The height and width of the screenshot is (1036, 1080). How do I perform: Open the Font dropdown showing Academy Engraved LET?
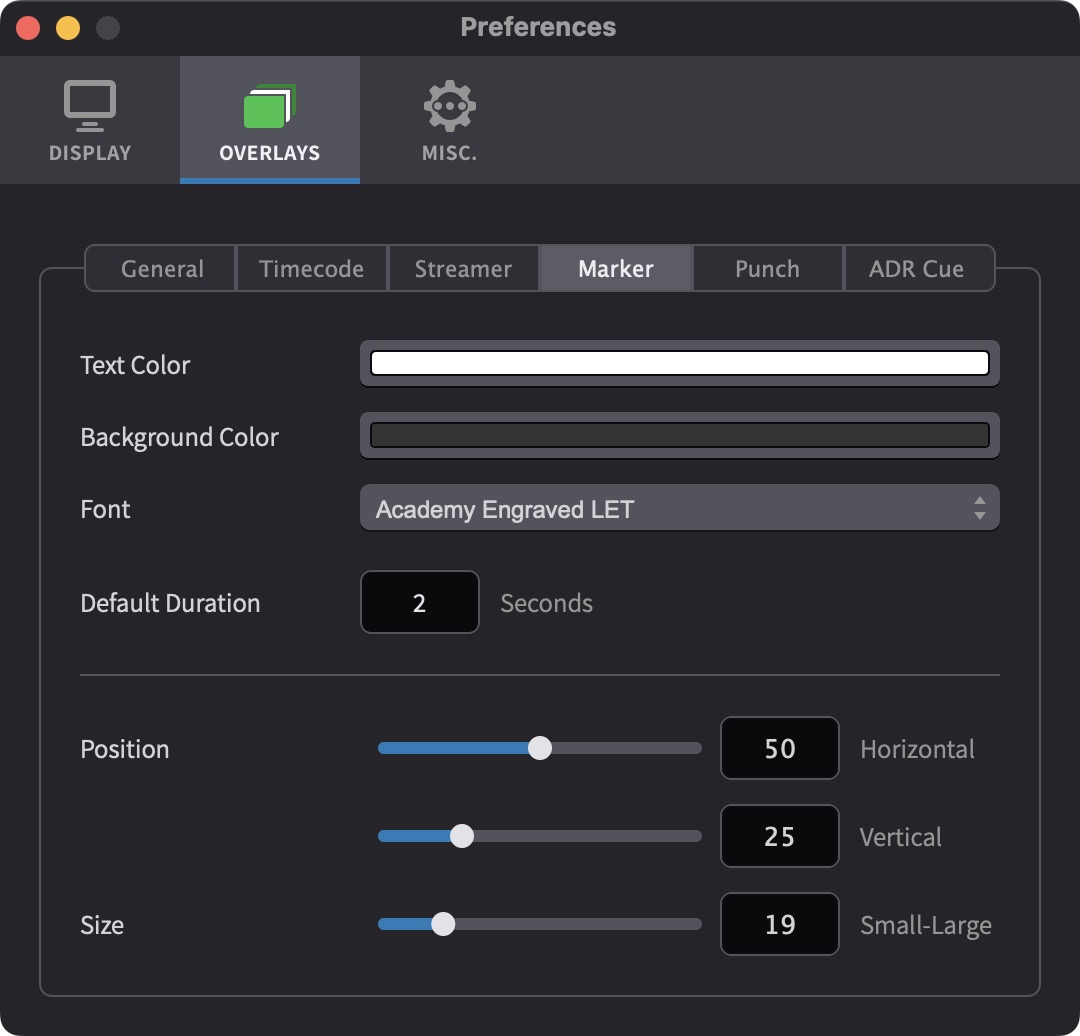[680, 508]
